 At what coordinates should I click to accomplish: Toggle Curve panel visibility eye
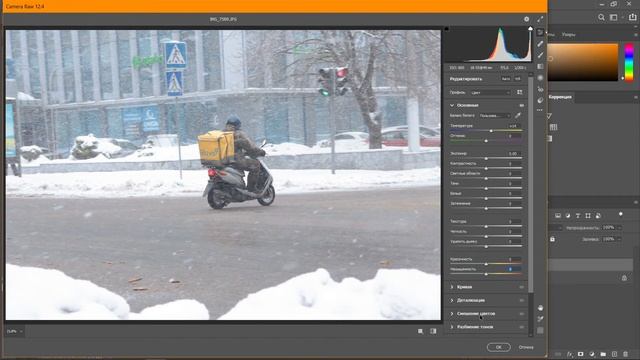(x=521, y=287)
